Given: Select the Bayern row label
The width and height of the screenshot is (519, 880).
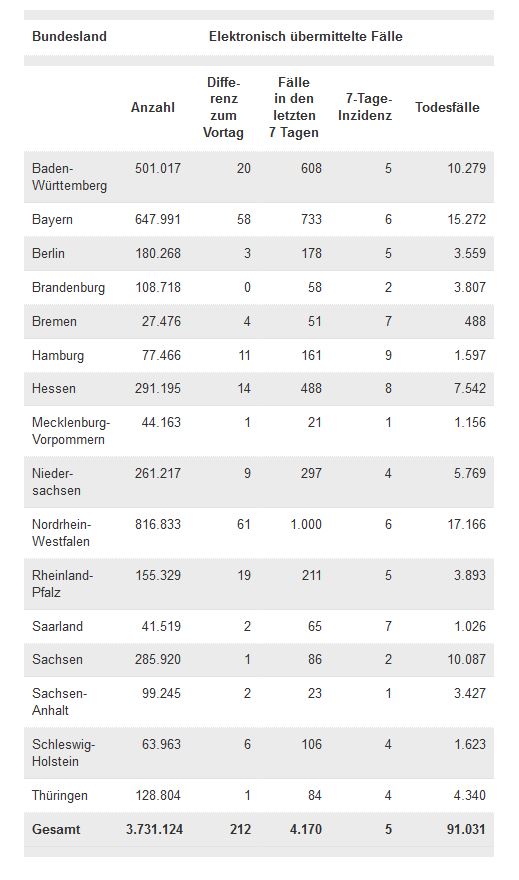Looking at the screenshot, I should (52, 219).
